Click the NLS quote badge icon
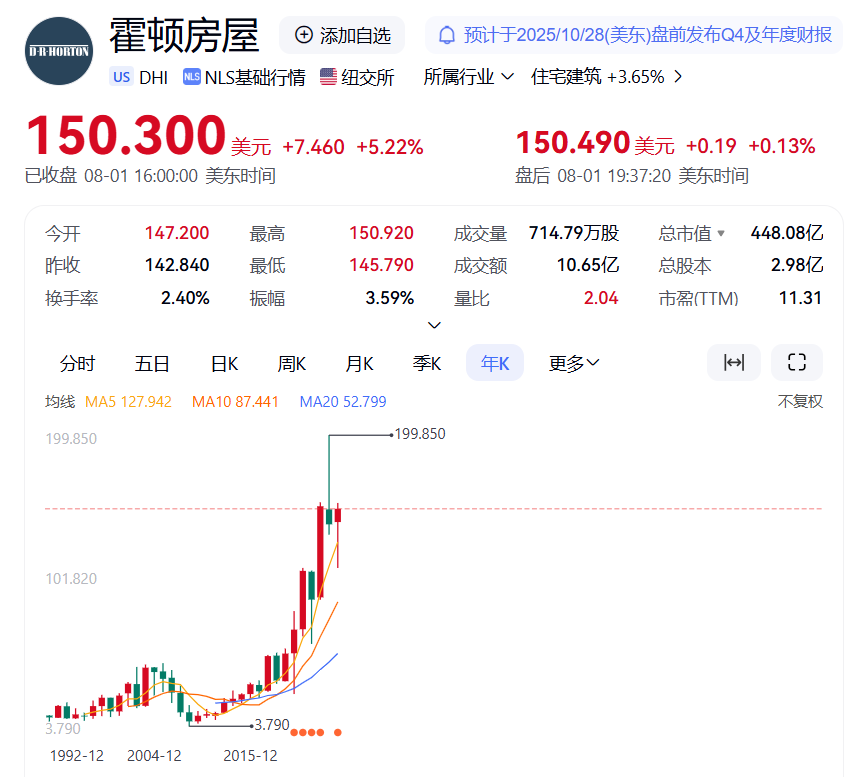 [192, 77]
